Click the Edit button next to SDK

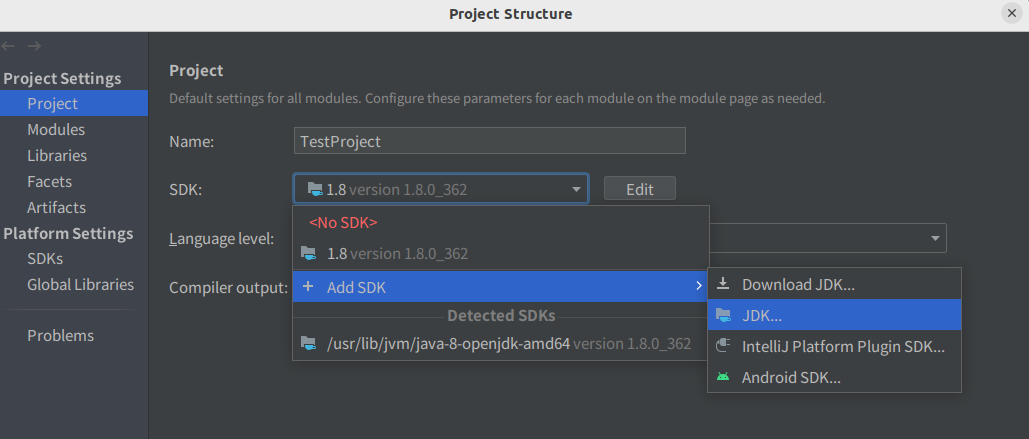point(640,189)
